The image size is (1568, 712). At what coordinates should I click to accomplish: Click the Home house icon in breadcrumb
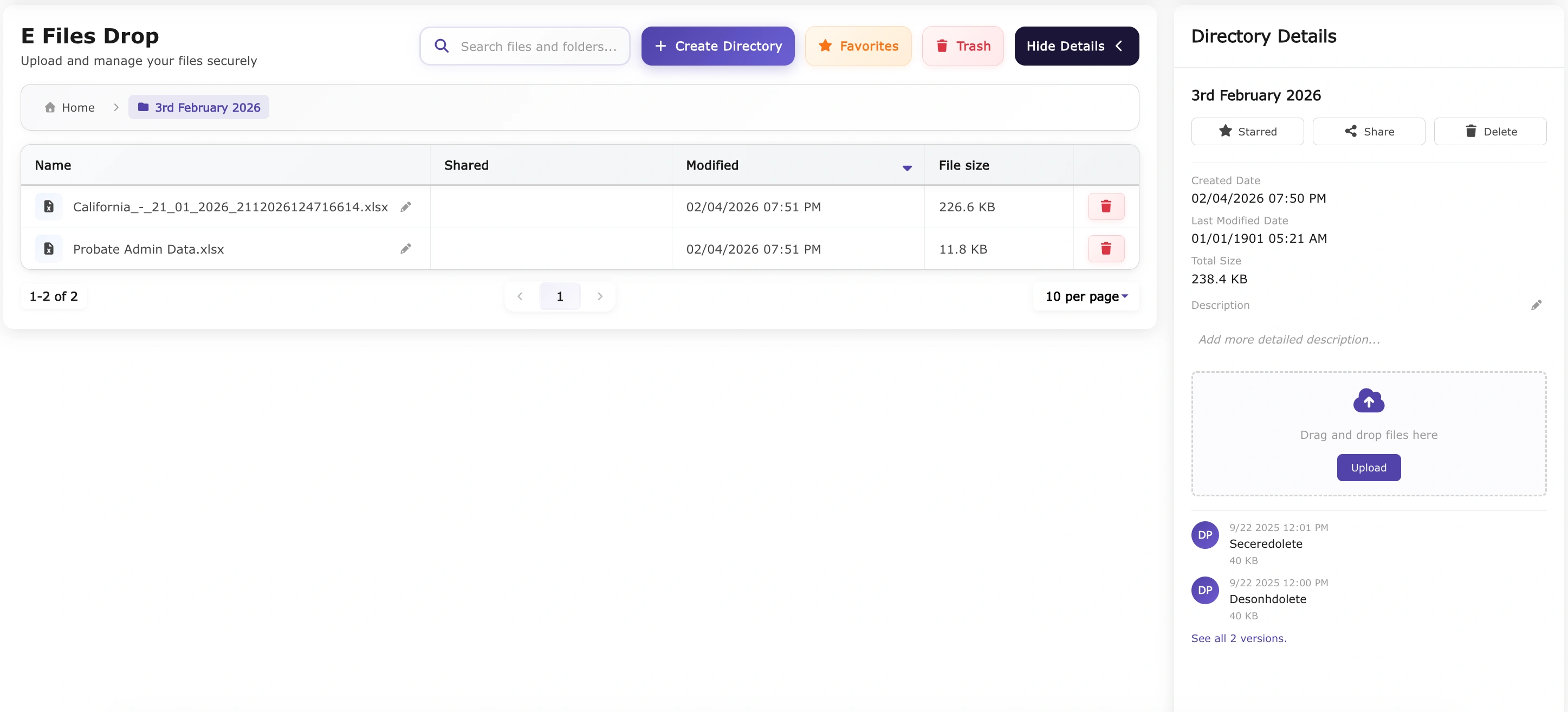(x=50, y=107)
